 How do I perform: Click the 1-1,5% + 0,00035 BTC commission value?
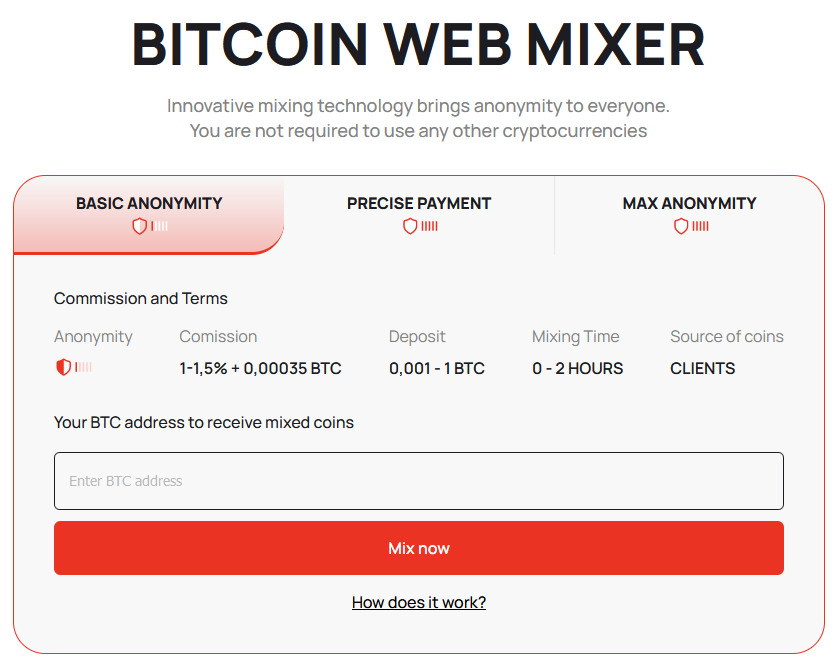(x=260, y=368)
